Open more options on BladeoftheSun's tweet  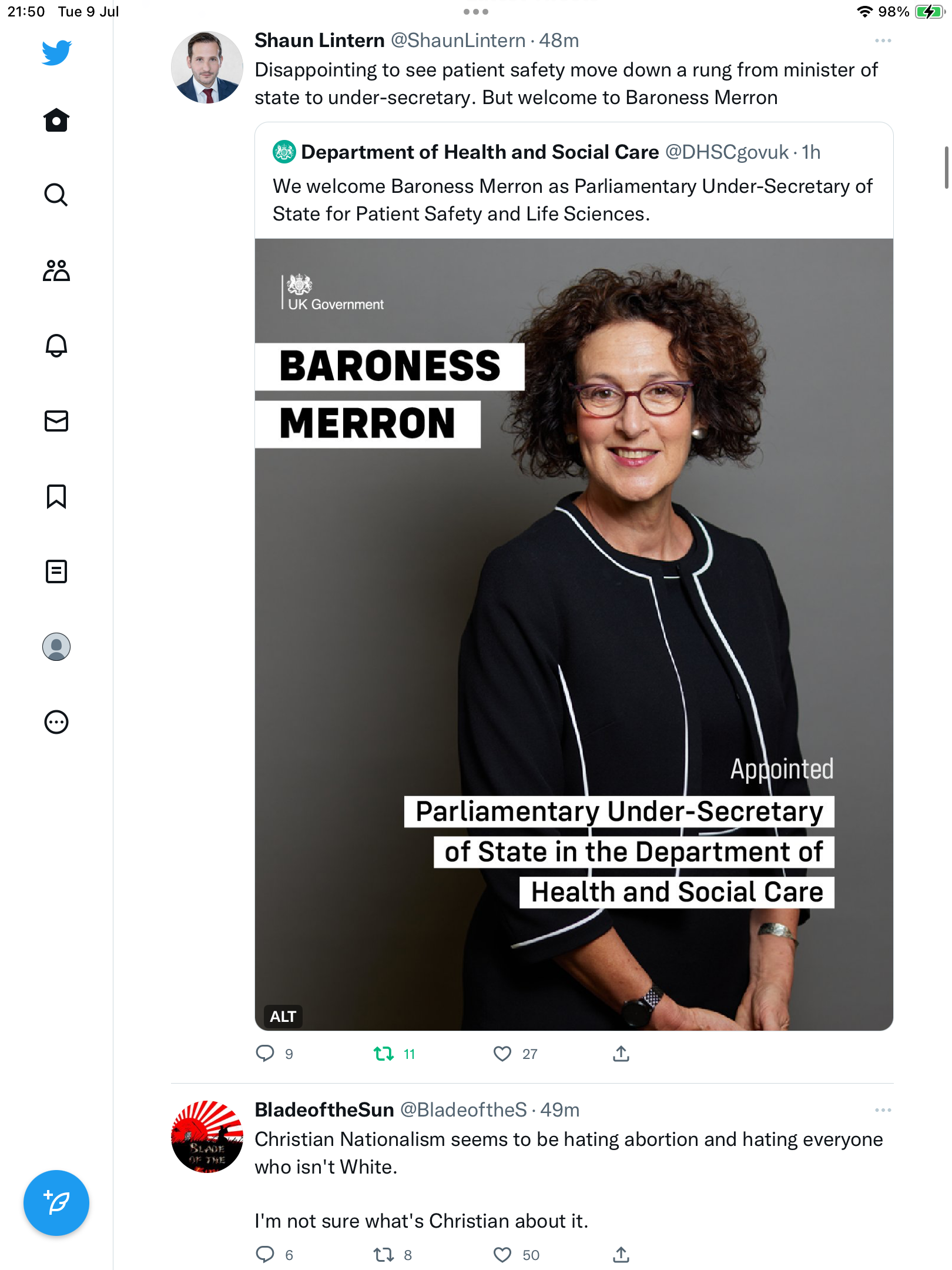pos(883,1110)
